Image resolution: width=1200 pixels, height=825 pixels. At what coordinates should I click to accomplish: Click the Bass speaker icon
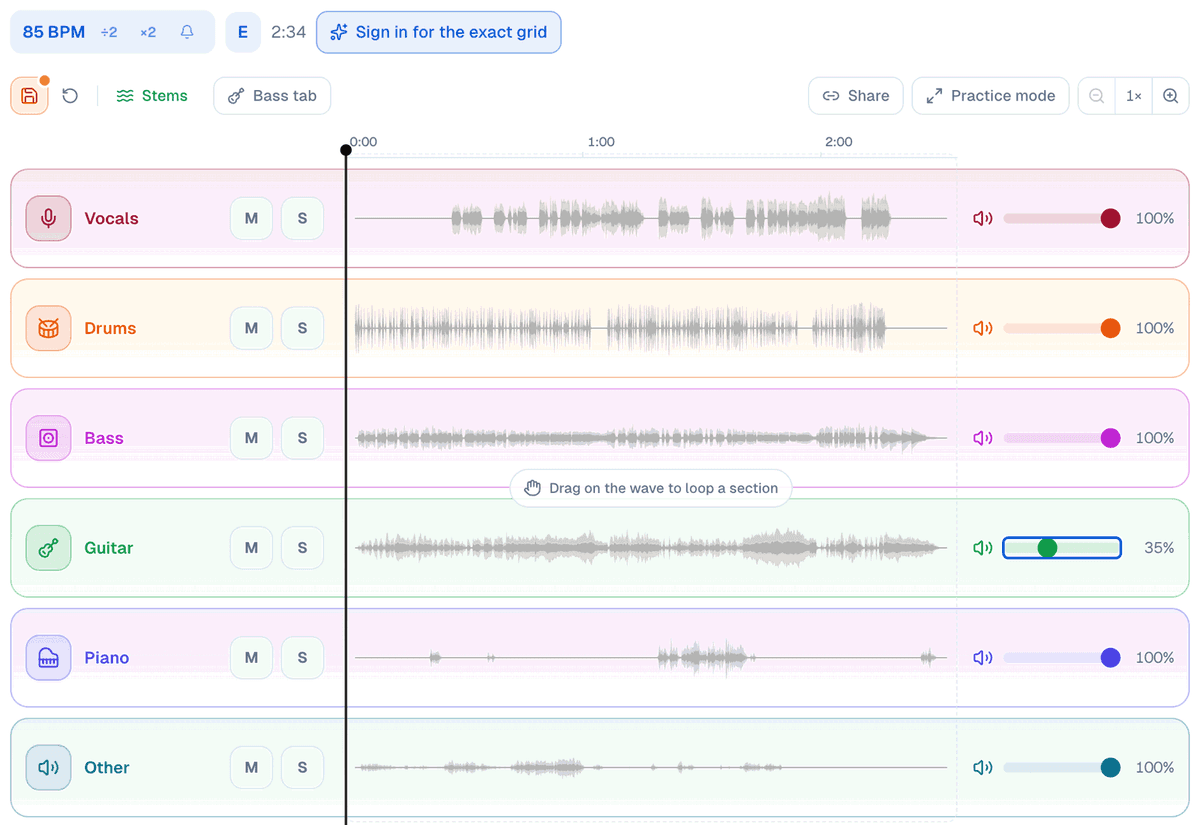[x=48, y=438]
